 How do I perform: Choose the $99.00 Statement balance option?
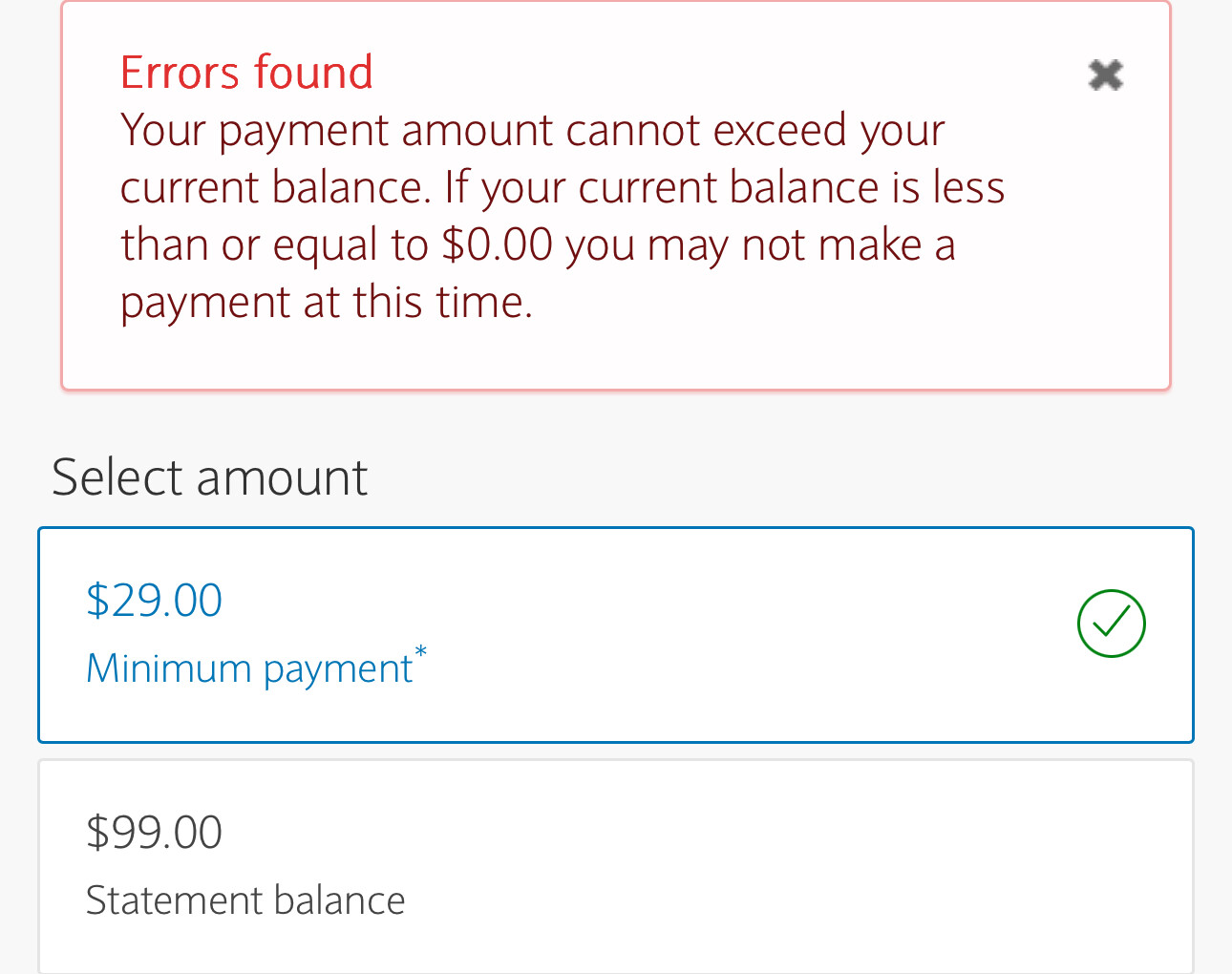coord(615,865)
